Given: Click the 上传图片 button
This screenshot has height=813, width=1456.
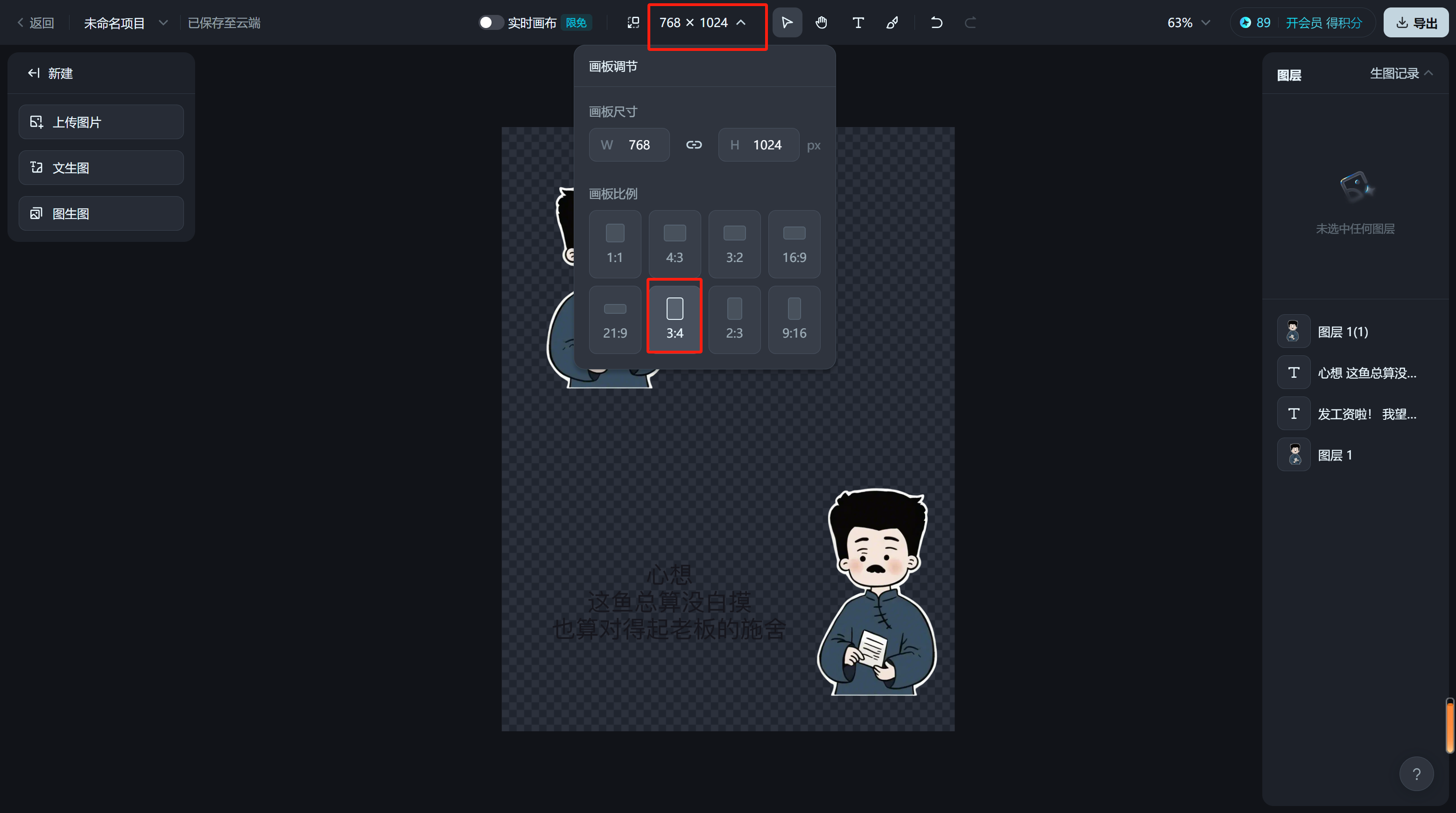Looking at the screenshot, I should point(101,122).
